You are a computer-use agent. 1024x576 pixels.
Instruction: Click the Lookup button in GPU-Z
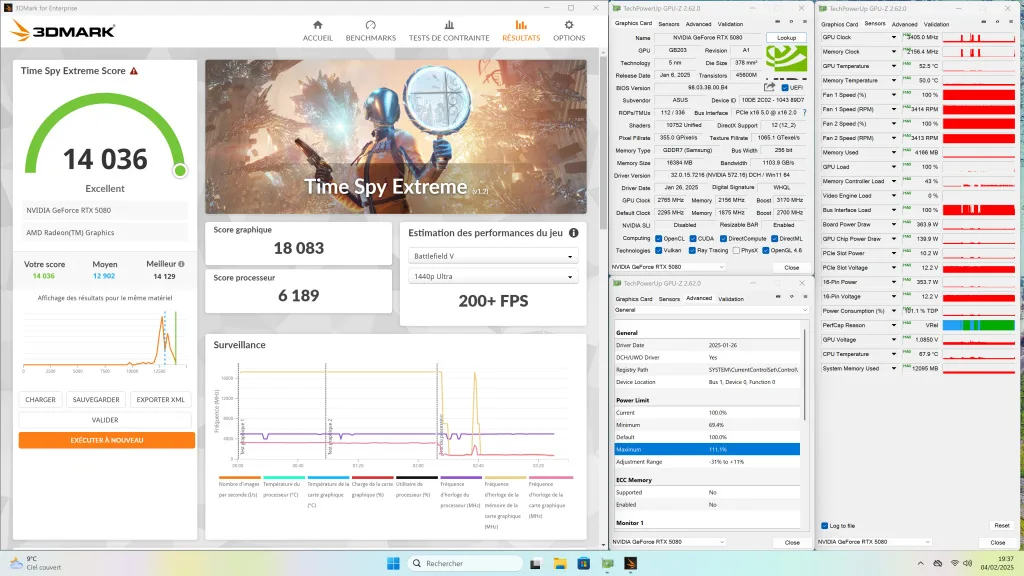tap(786, 37)
